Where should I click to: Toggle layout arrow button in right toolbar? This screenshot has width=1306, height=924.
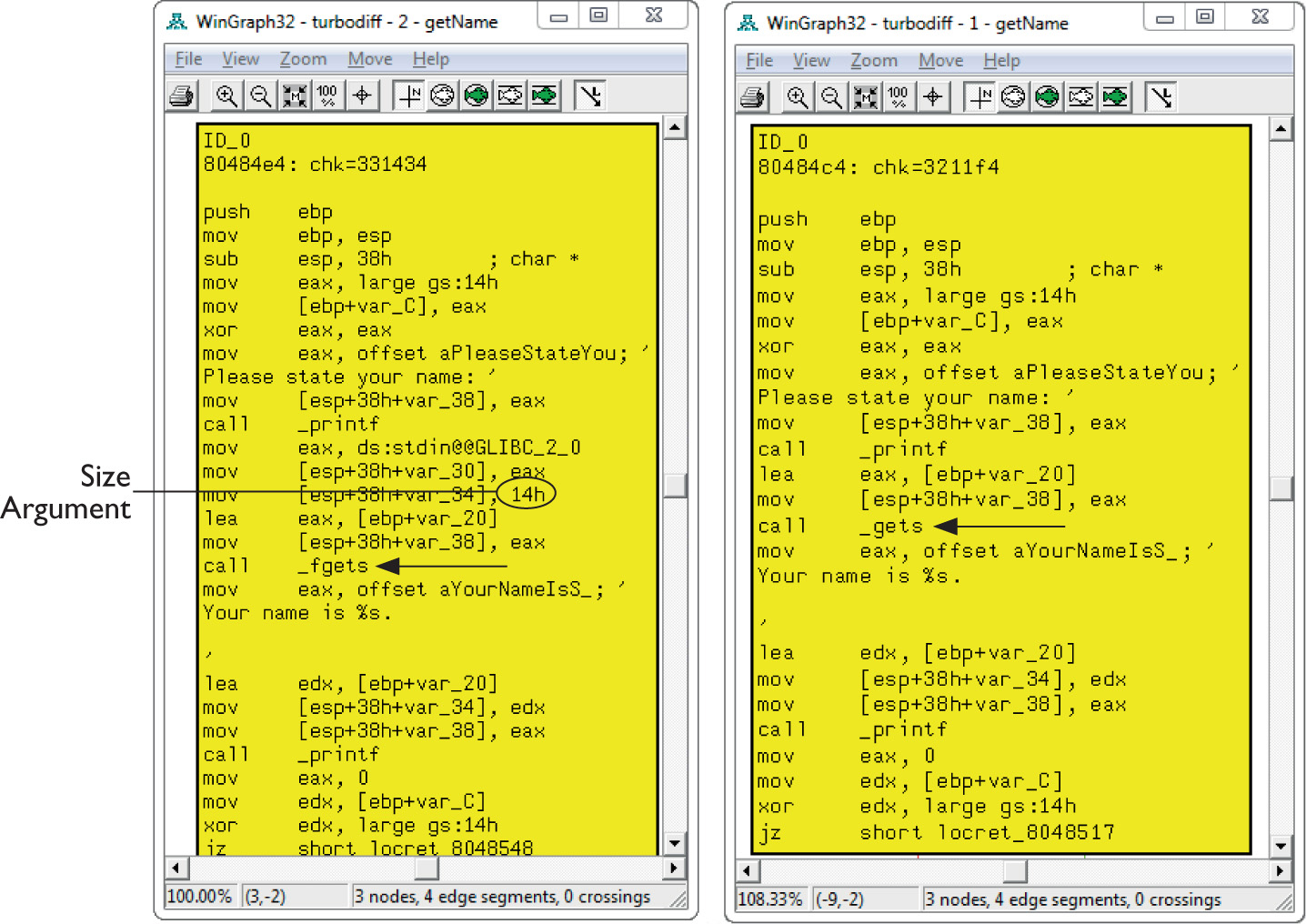click(1161, 97)
